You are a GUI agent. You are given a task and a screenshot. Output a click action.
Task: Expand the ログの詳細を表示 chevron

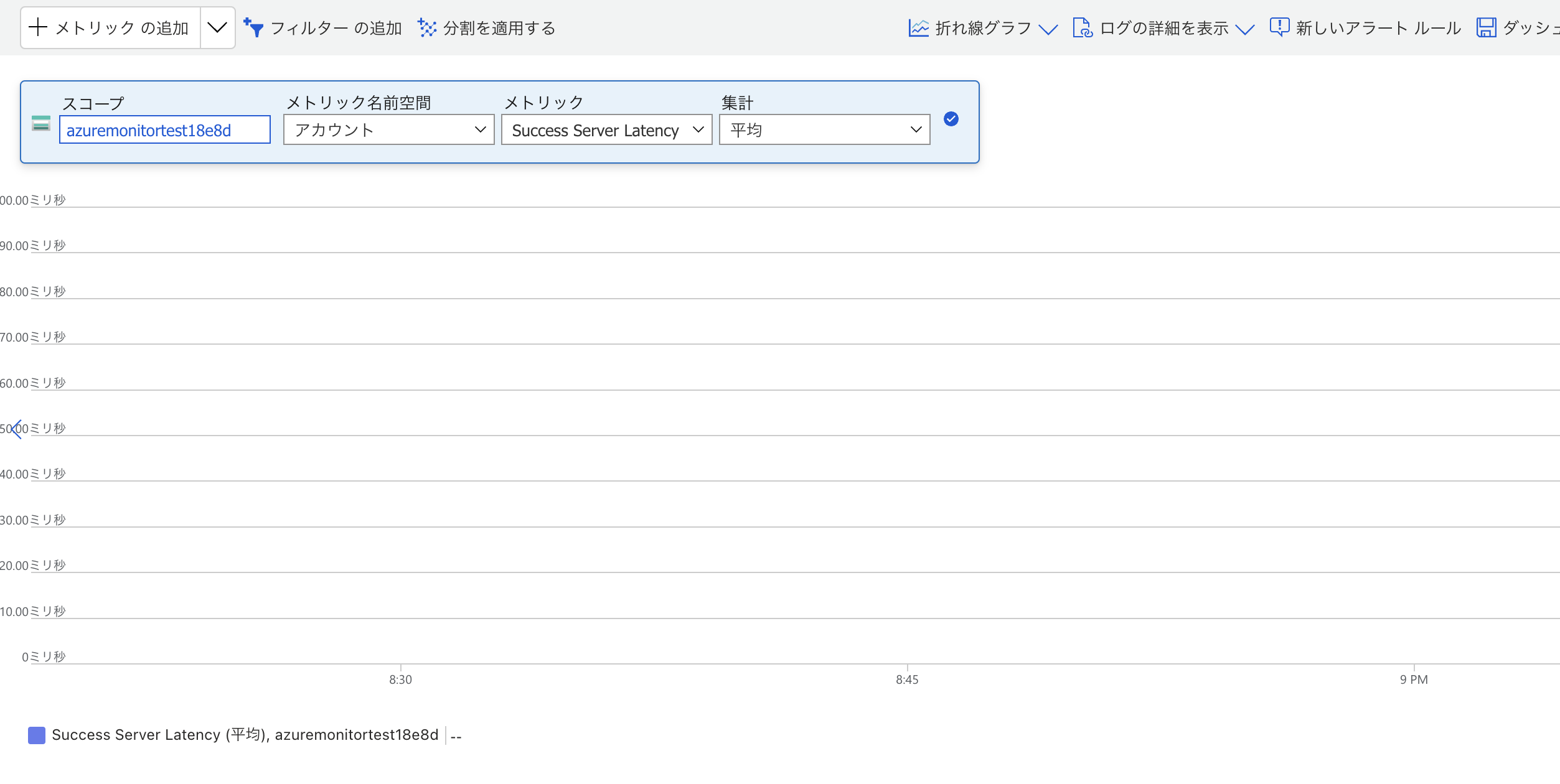click(x=1244, y=29)
